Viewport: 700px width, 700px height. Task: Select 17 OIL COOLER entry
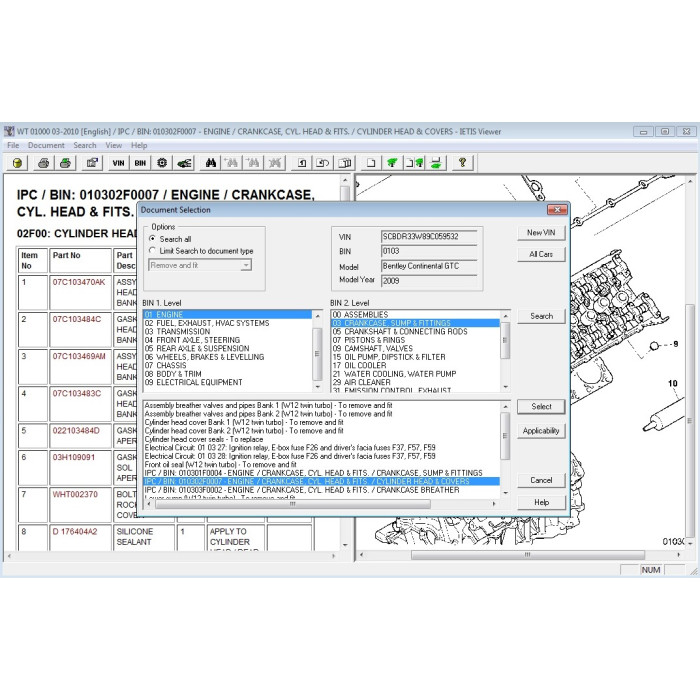(x=416, y=366)
